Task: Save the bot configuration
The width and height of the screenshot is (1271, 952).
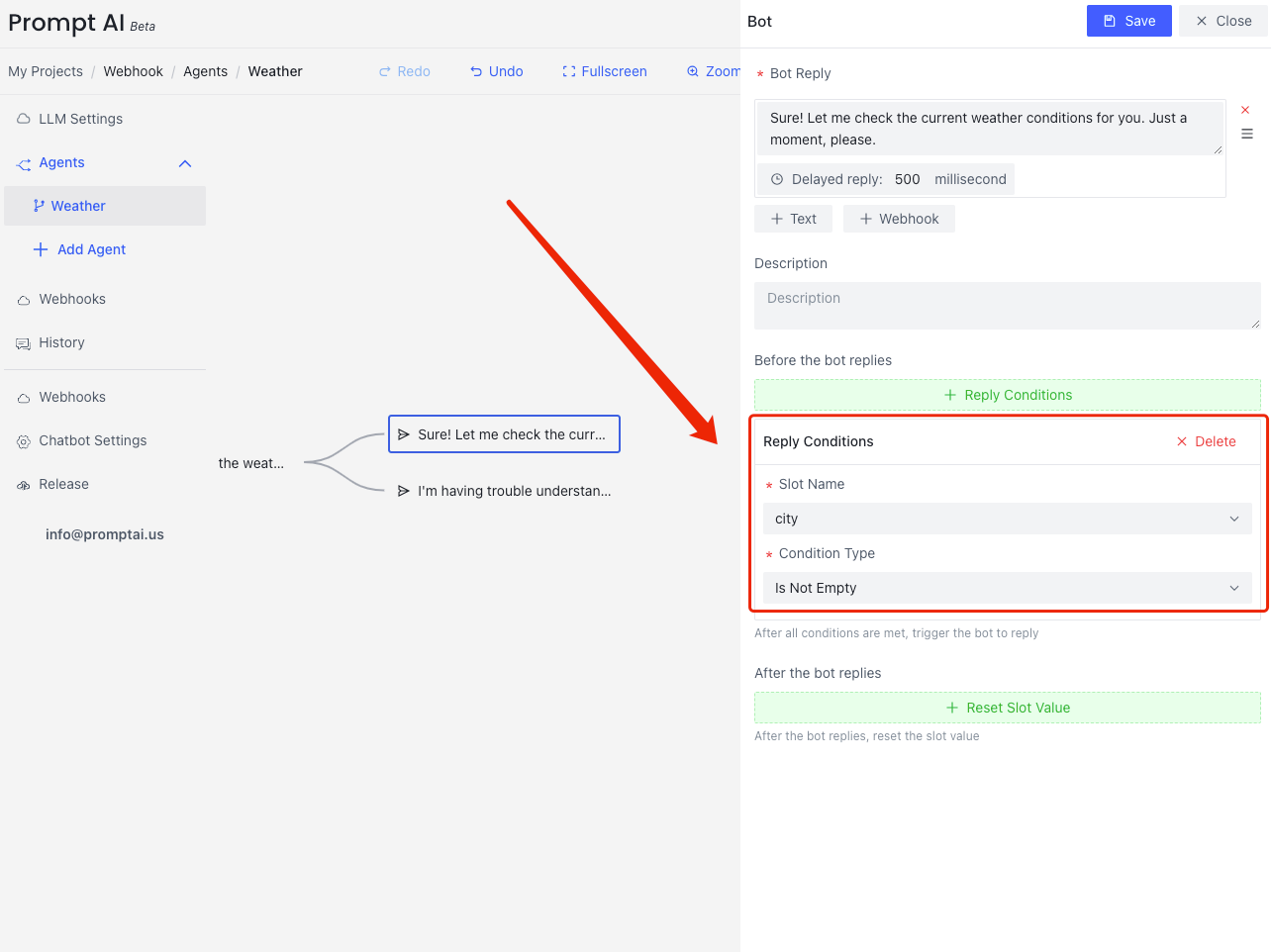Action: (x=1129, y=21)
